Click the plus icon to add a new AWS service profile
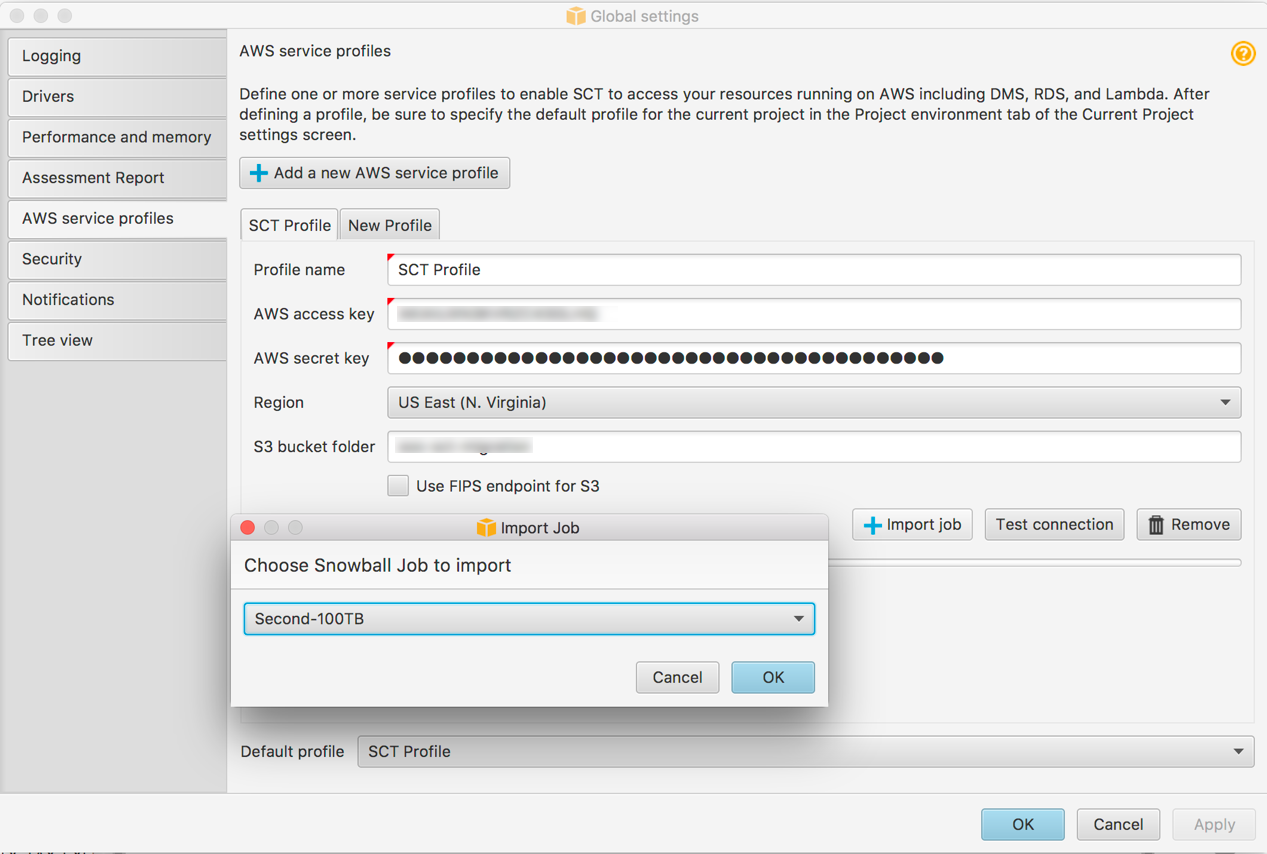The width and height of the screenshot is (1267, 854). point(257,172)
